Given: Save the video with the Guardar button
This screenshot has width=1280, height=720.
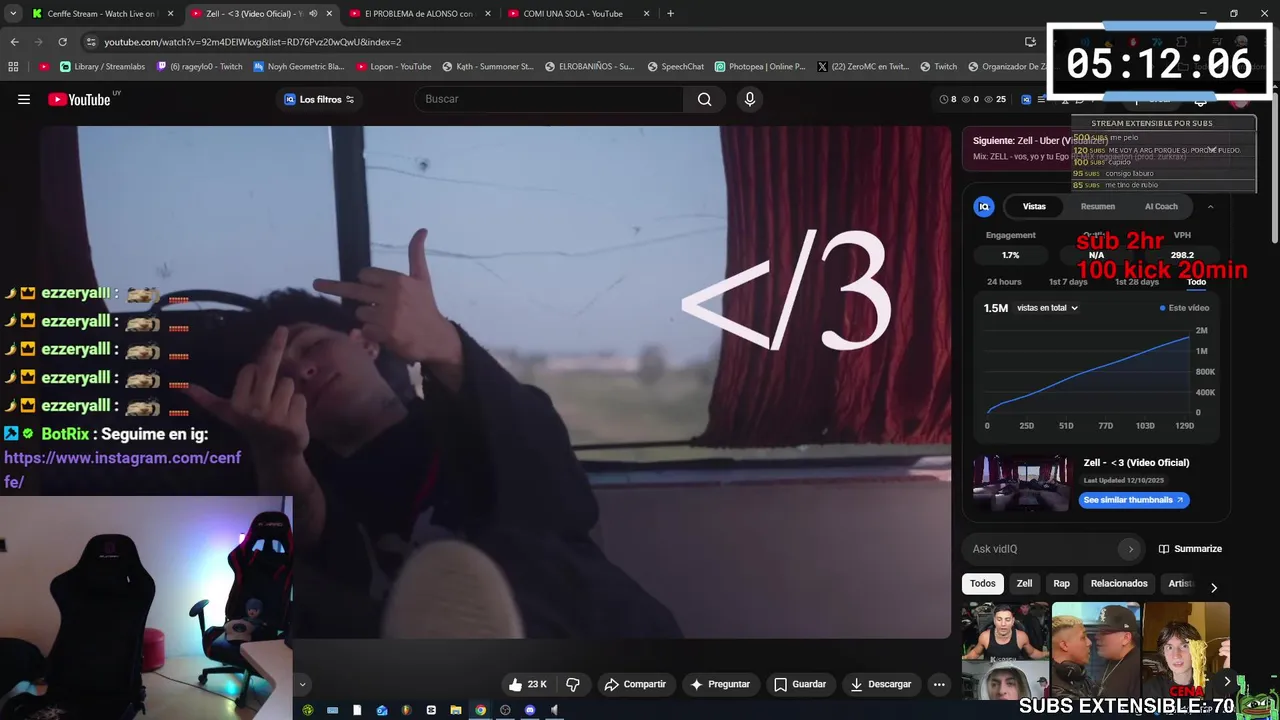Looking at the screenshot, I should 800,684.
